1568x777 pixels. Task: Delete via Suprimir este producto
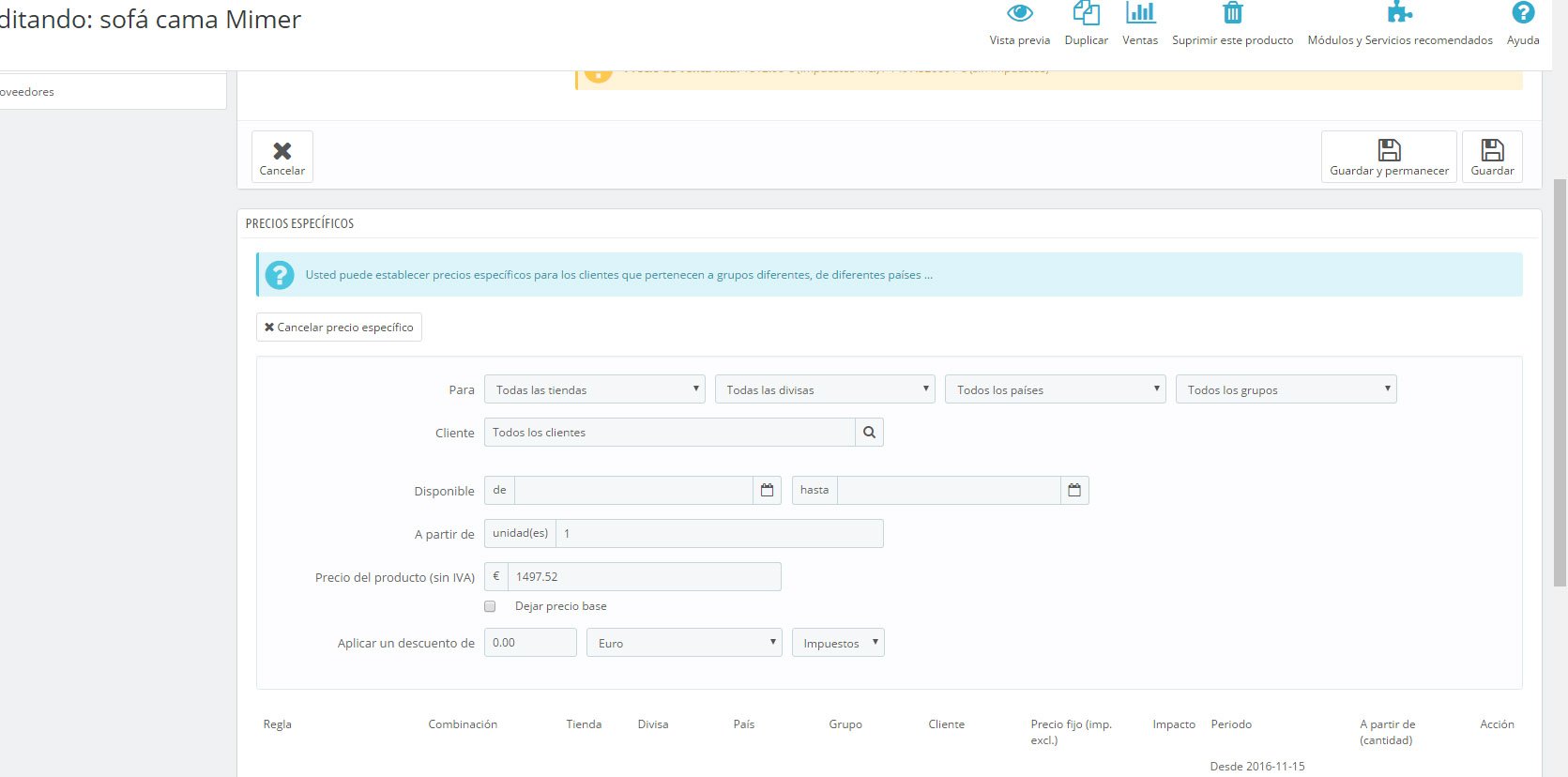click(x=1232, y=24)
